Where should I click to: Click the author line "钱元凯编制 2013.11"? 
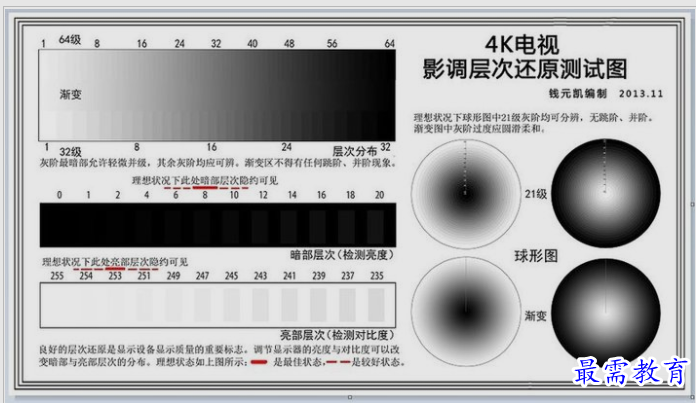tap(606, 94)
